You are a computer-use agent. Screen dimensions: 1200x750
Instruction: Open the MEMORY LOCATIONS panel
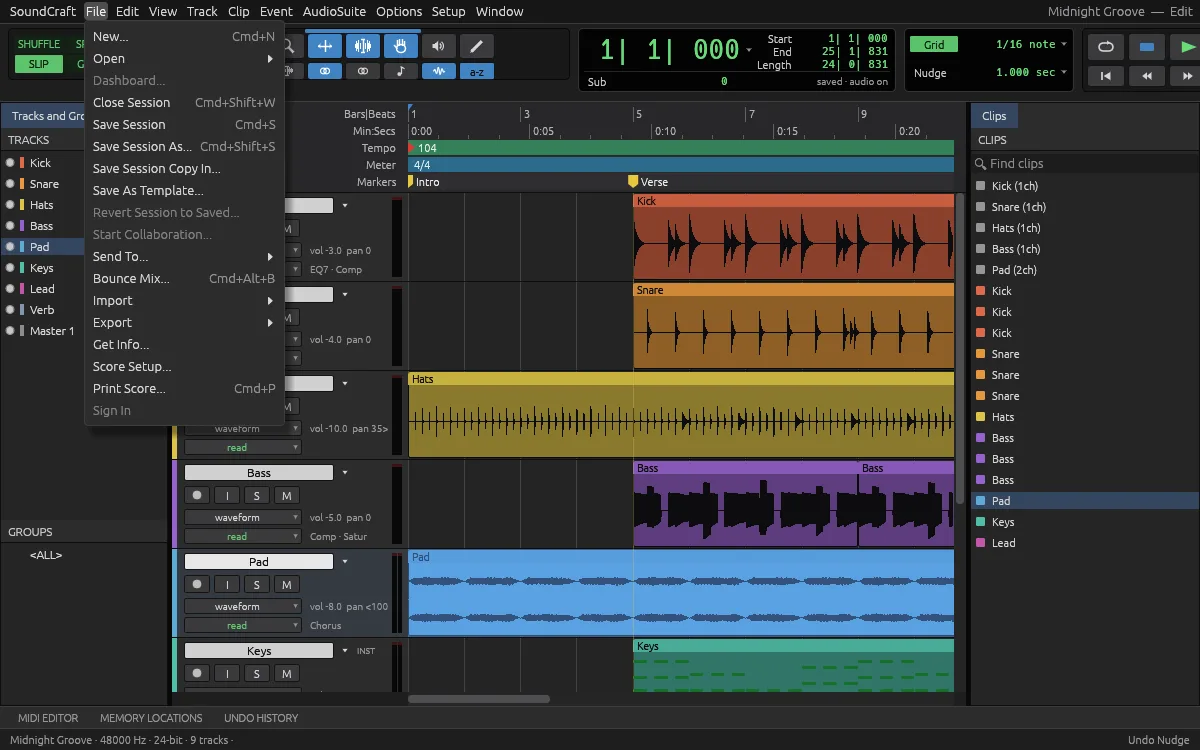[151, 718]
